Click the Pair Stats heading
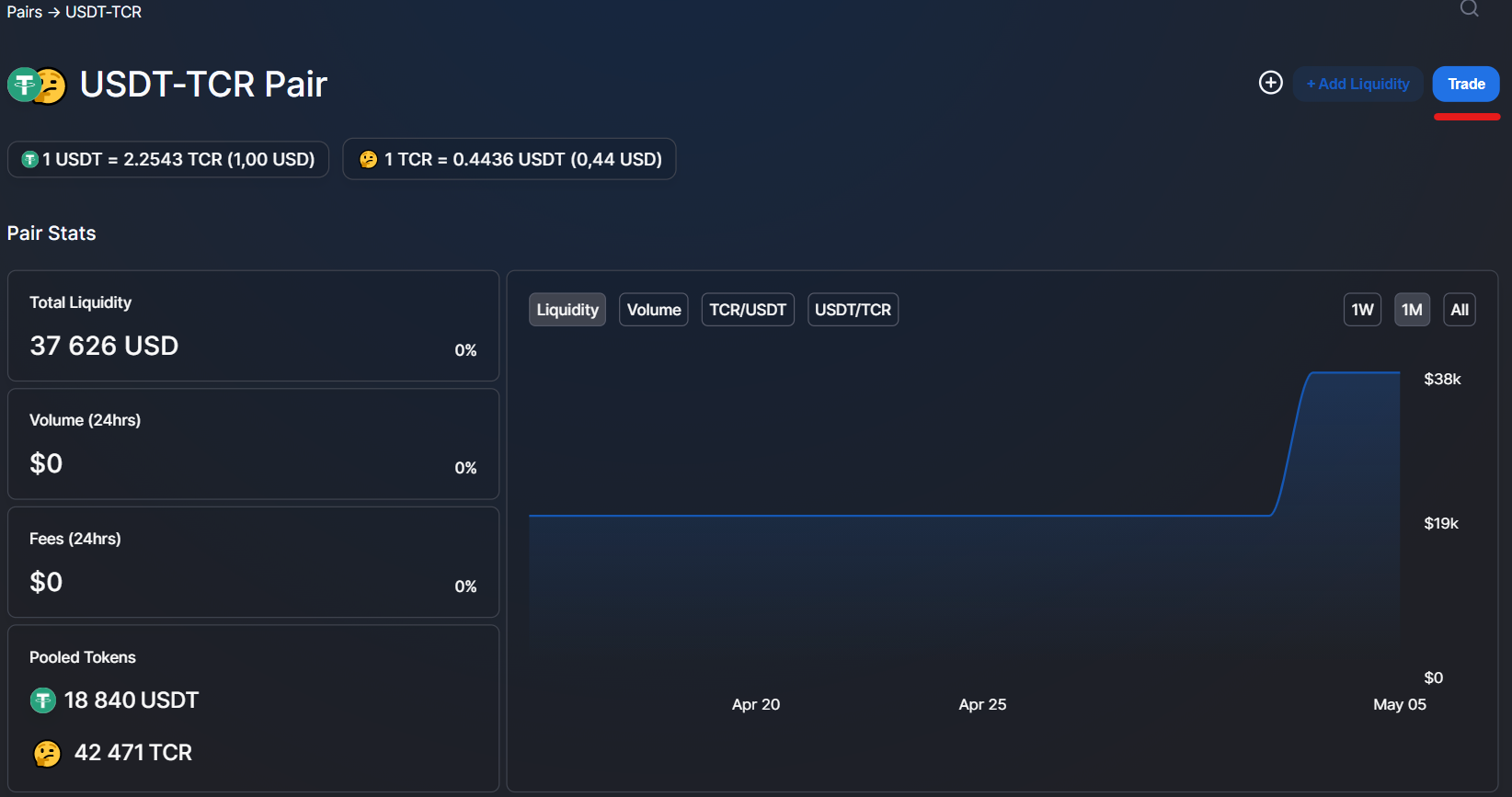 (x=52, y=233)
